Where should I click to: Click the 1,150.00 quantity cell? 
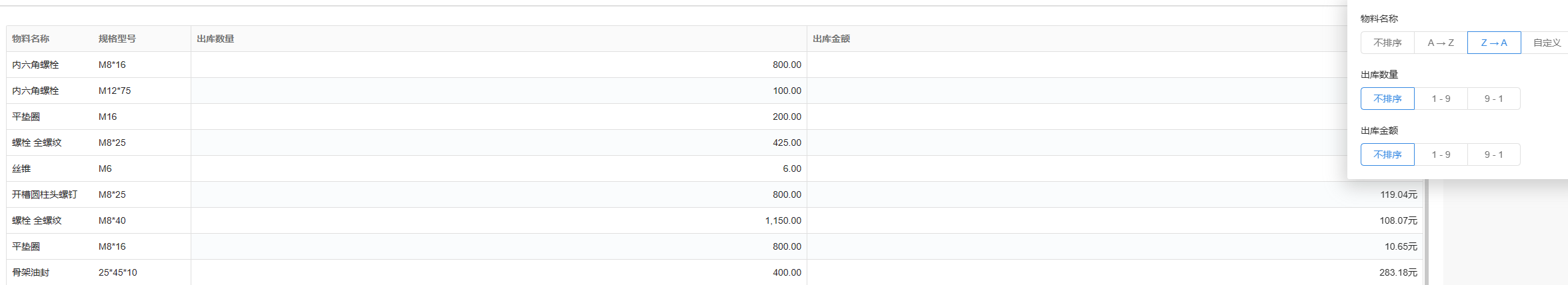[x=783, y=220]
